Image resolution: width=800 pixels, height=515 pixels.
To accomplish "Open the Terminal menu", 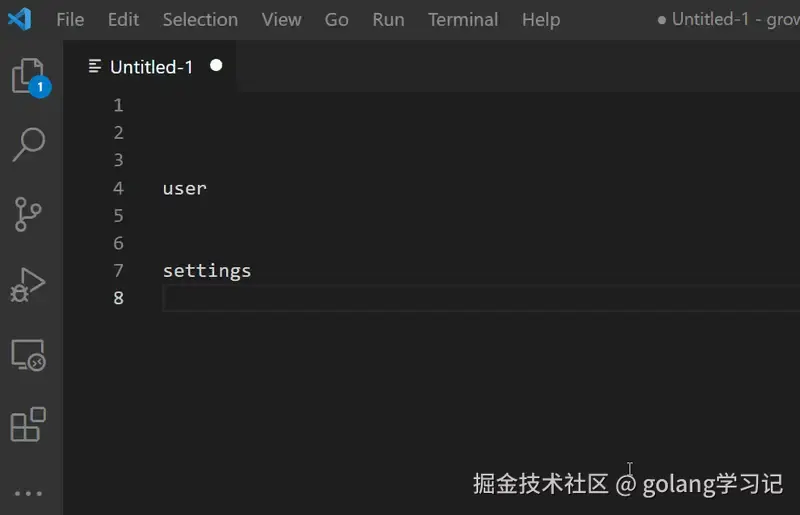I will [x=463, y=20].
